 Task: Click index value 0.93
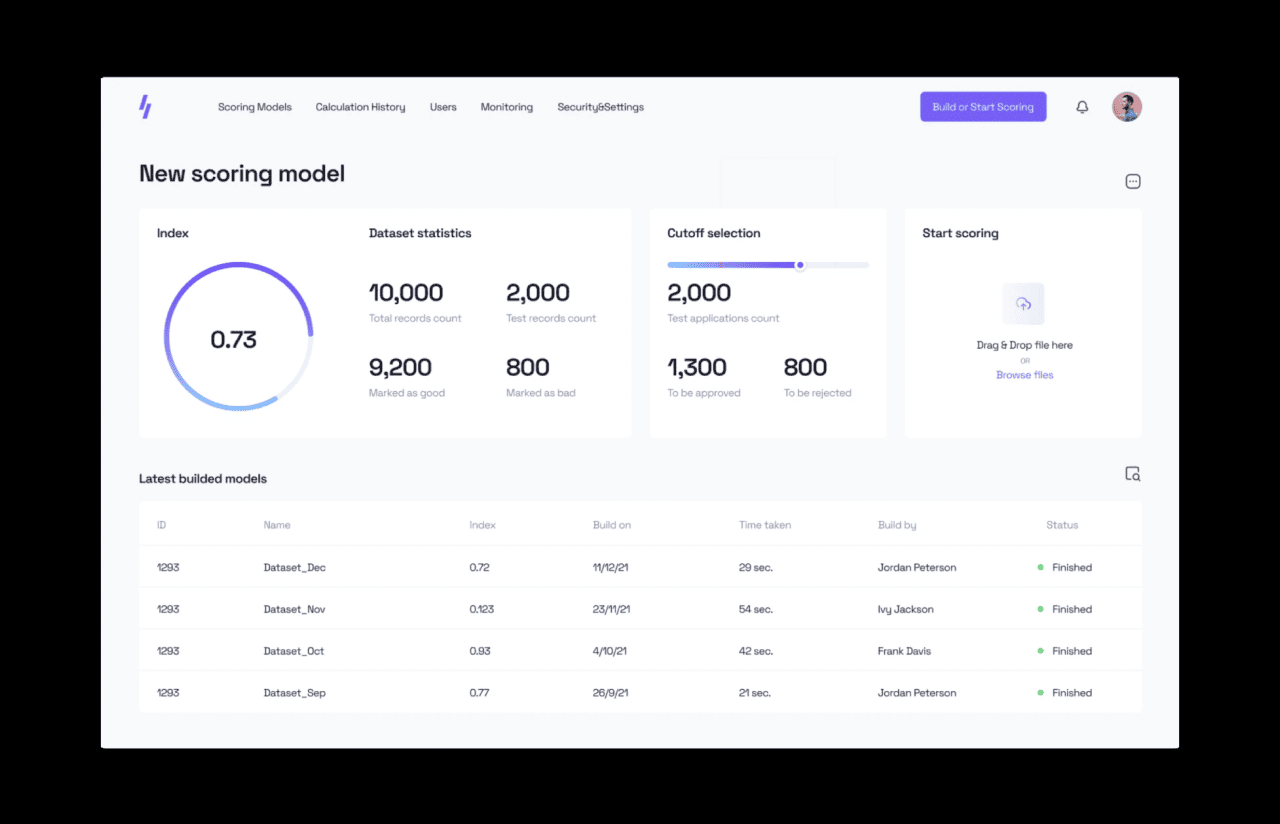pyautogui.click(x=480, y=651)
